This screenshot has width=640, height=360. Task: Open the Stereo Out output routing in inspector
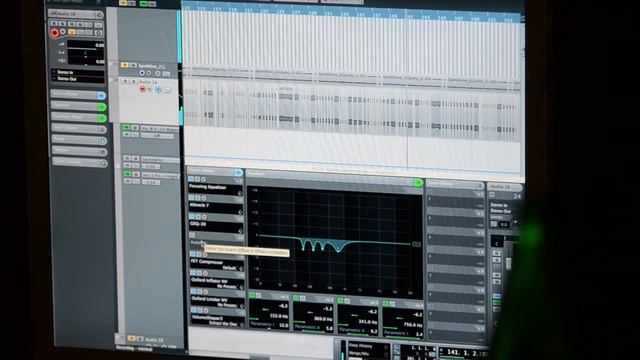pos(78,79)
